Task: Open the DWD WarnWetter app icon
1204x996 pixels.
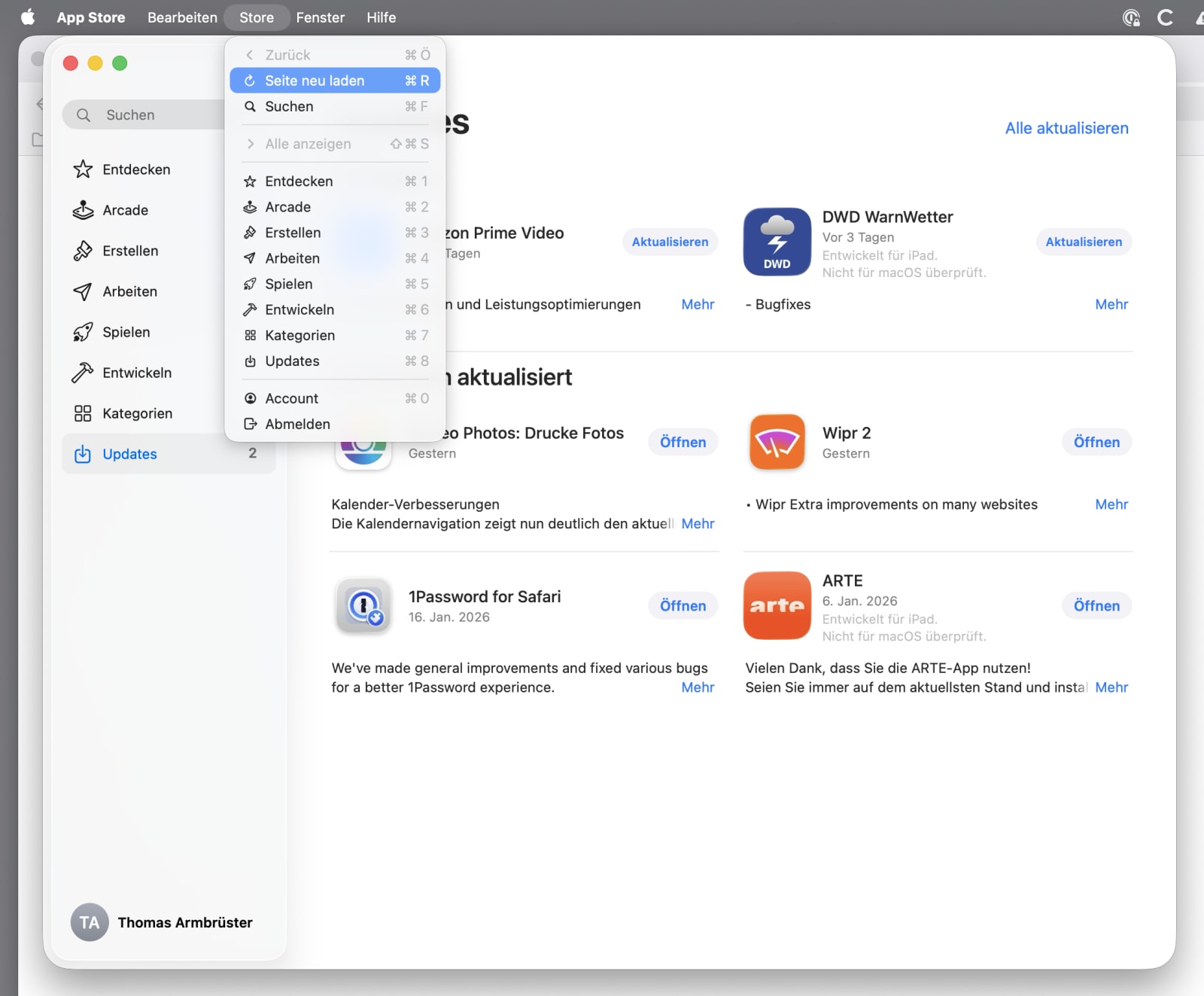Action: 777,242
